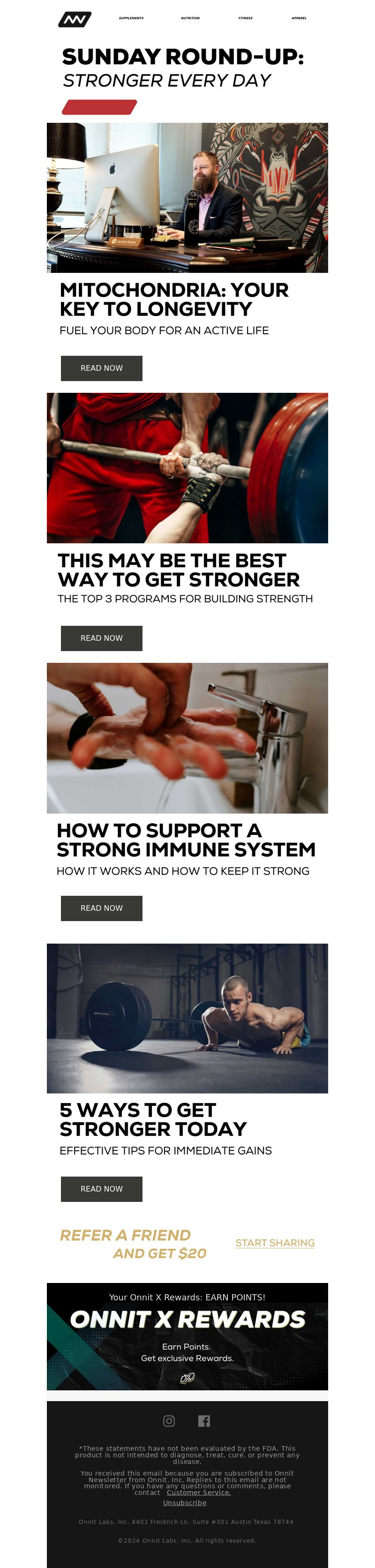Open the barbell deadlift article image

coord(187,468)
